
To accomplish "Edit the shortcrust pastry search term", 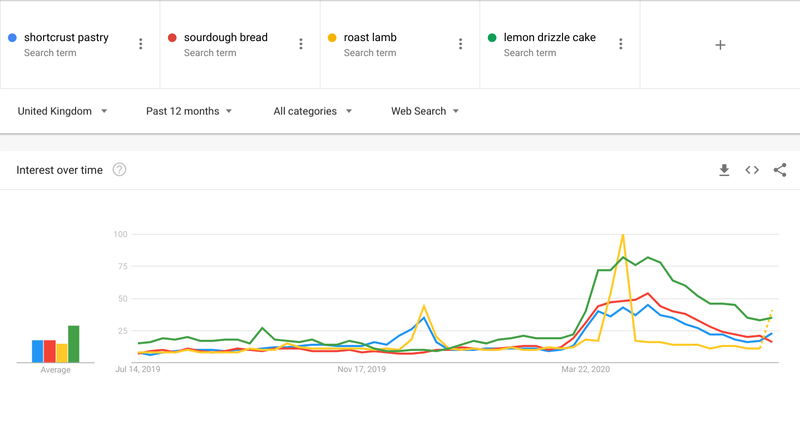I will pyautogui.click(x=66, y=37).
